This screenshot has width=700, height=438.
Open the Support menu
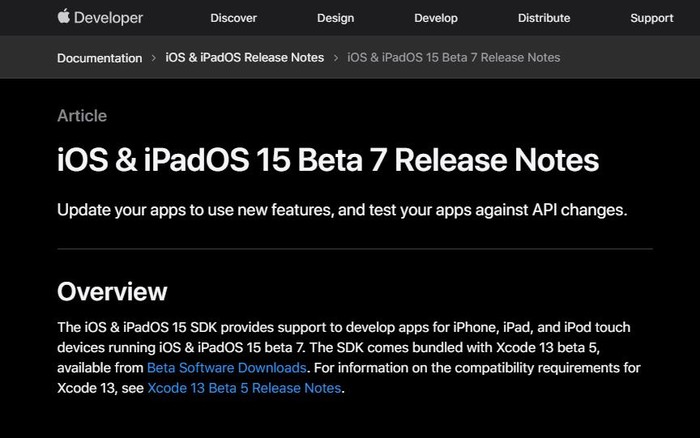(x=652, y=18)
